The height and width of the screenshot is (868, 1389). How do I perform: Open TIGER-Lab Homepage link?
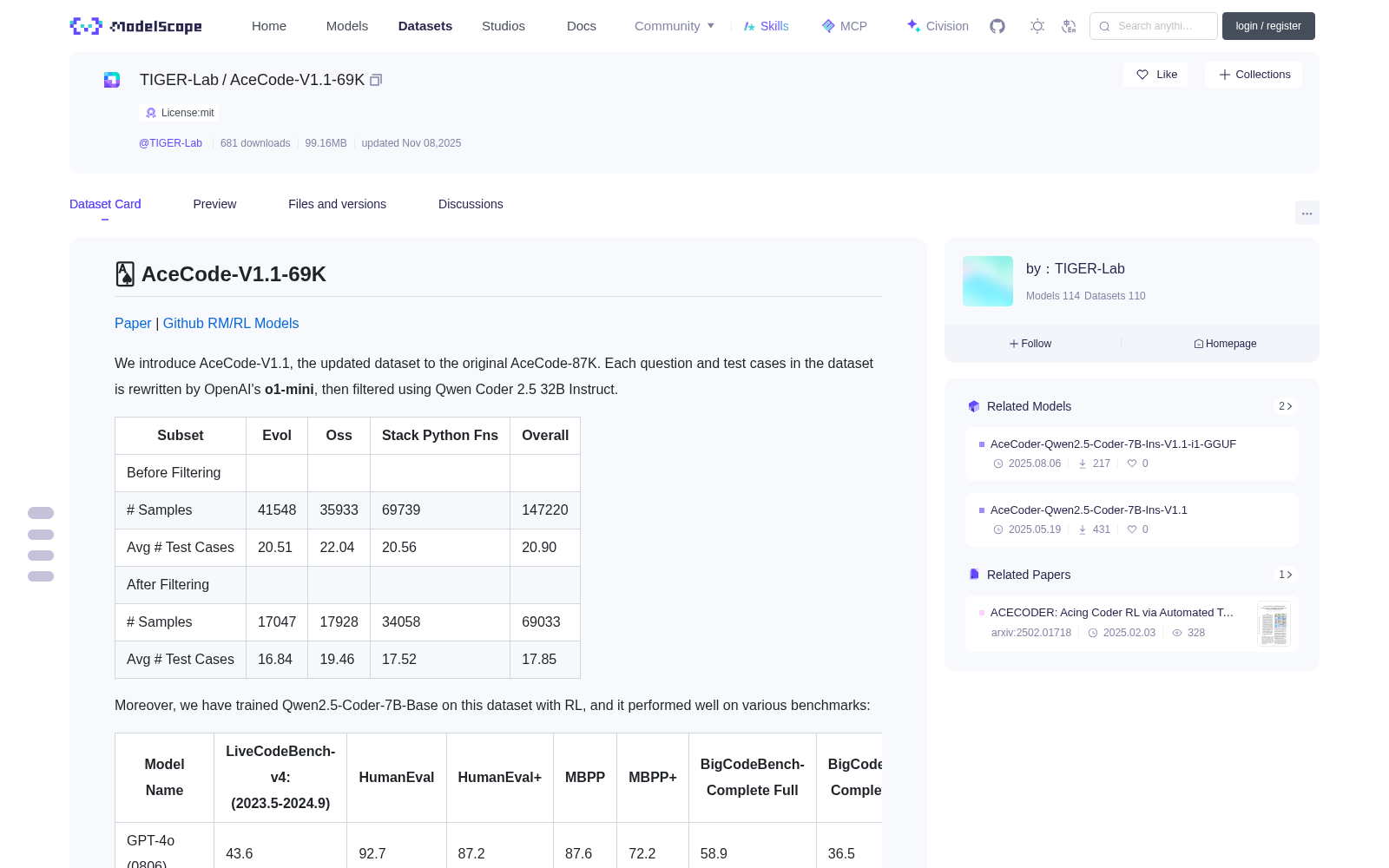click(1225, 344)
